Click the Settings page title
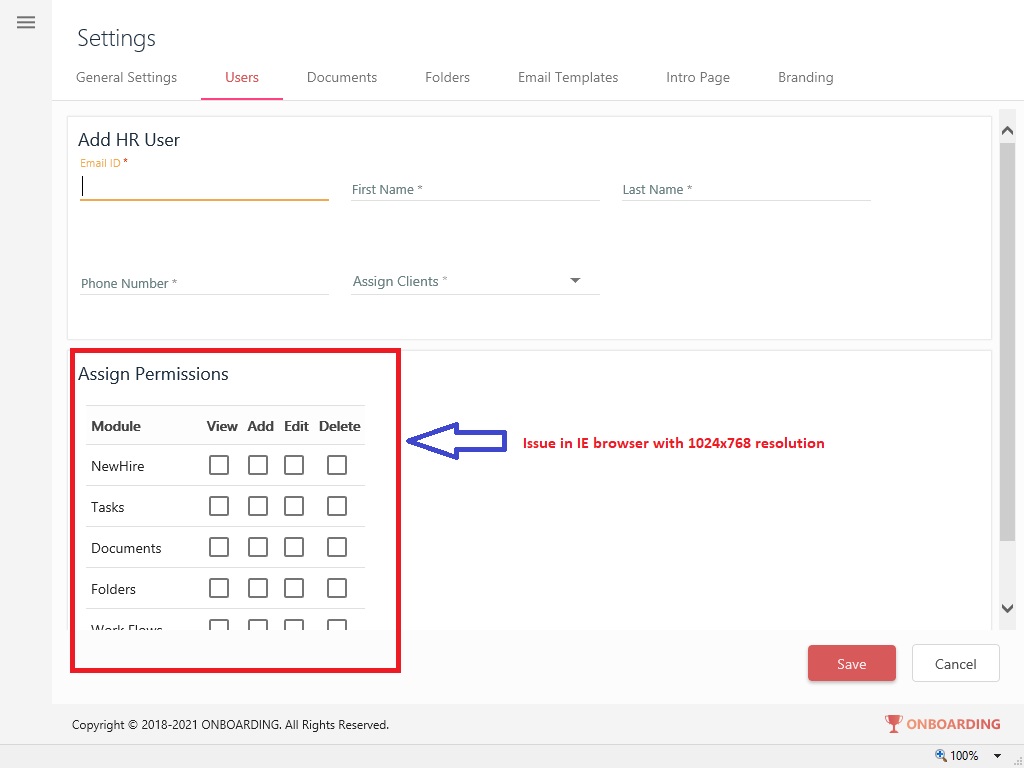 tap(116, 38)
